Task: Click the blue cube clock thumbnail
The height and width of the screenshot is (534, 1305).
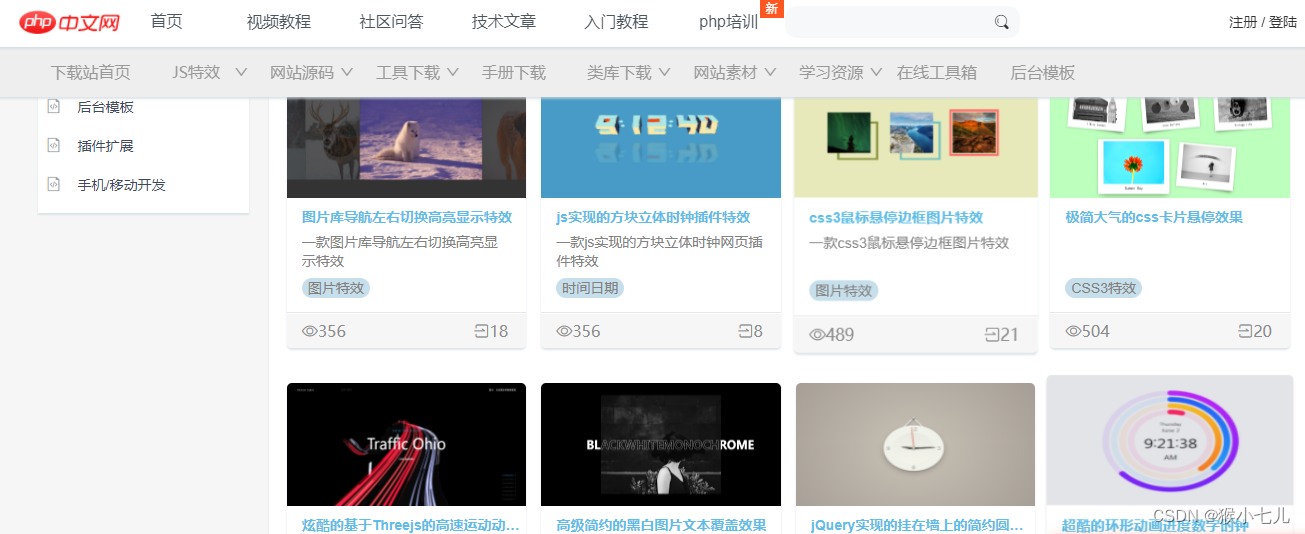Action: coord(660,148)
